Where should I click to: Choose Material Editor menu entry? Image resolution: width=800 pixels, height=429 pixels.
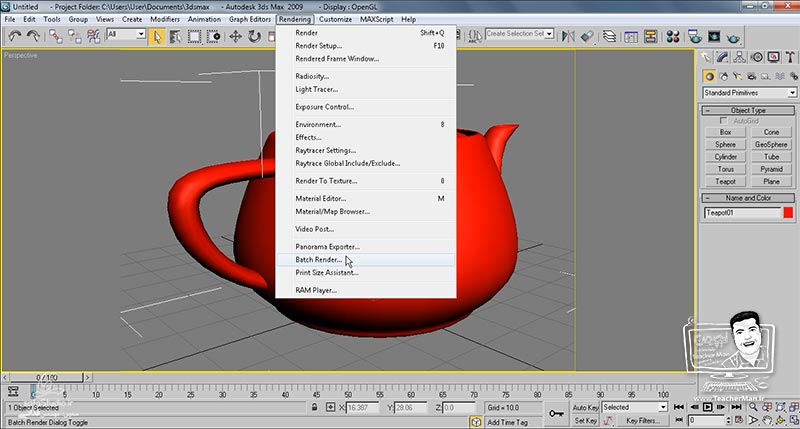coord(365,198)
